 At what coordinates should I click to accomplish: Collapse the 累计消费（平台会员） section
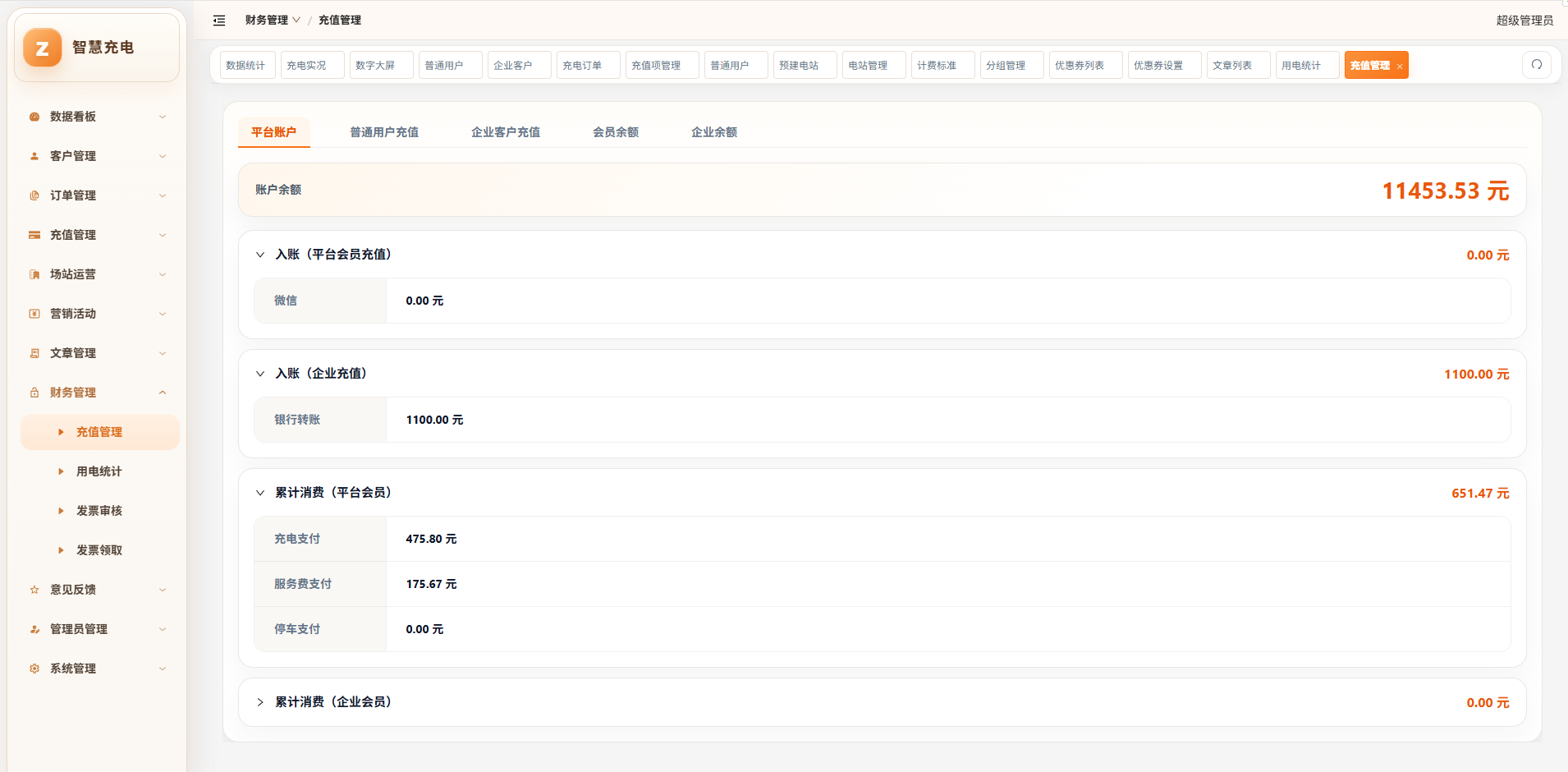[x=260, y=493]
